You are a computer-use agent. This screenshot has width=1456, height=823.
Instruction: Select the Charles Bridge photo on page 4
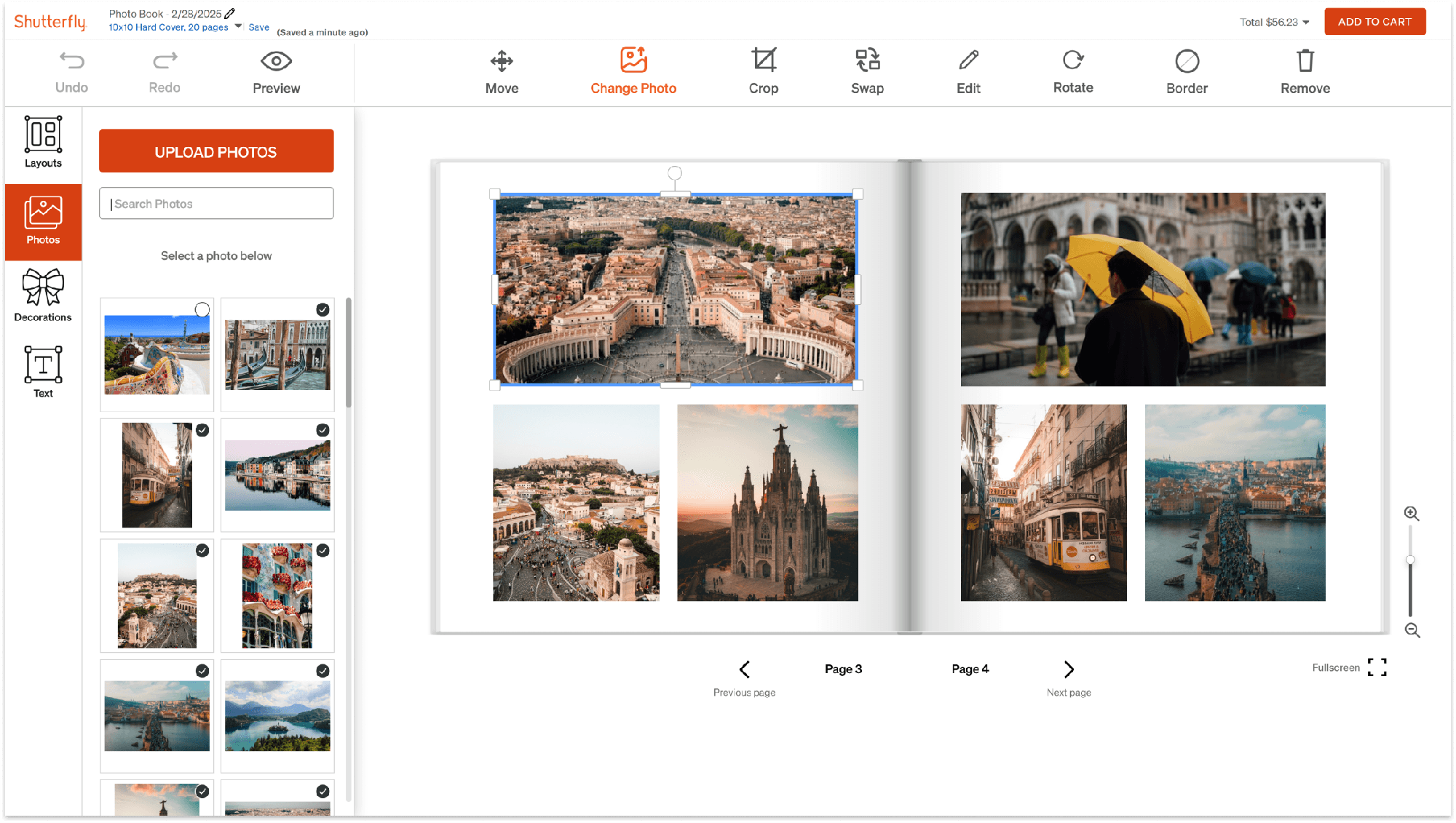click(x=1235, y=503)
